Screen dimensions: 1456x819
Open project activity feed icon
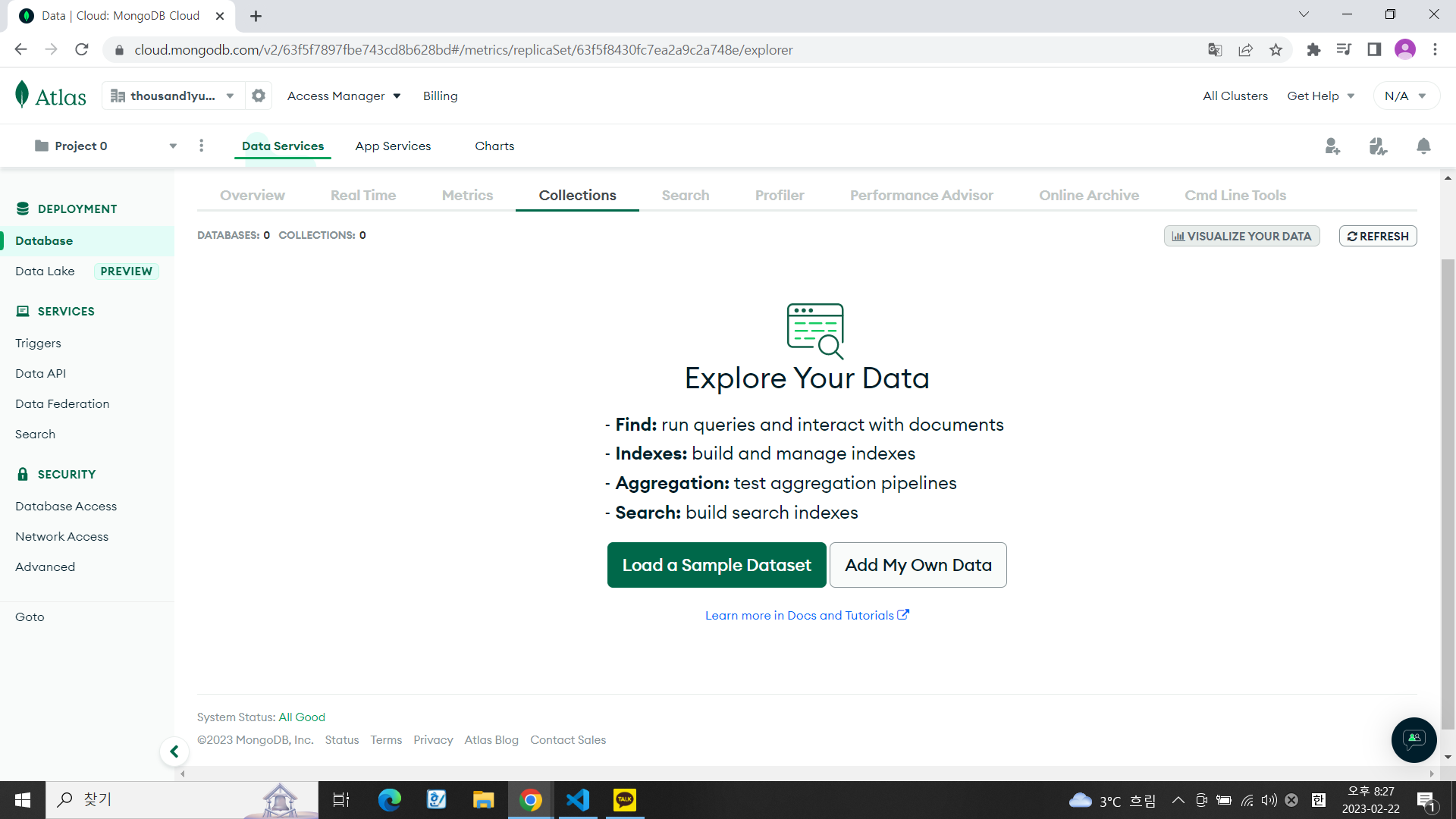pyautogui.click(x=1378, y=146)
